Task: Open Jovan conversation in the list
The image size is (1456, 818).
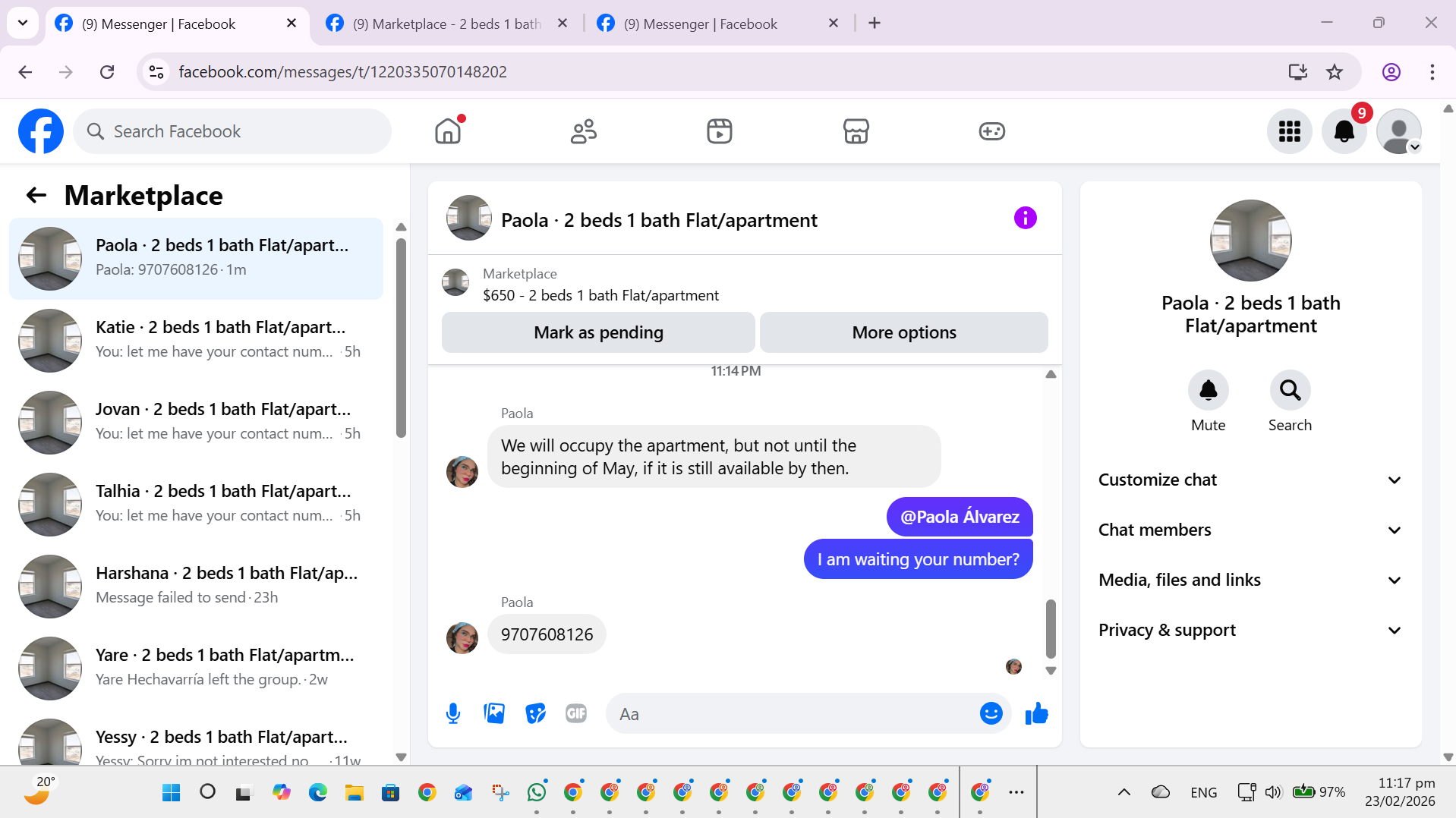Action: [196, 422]
